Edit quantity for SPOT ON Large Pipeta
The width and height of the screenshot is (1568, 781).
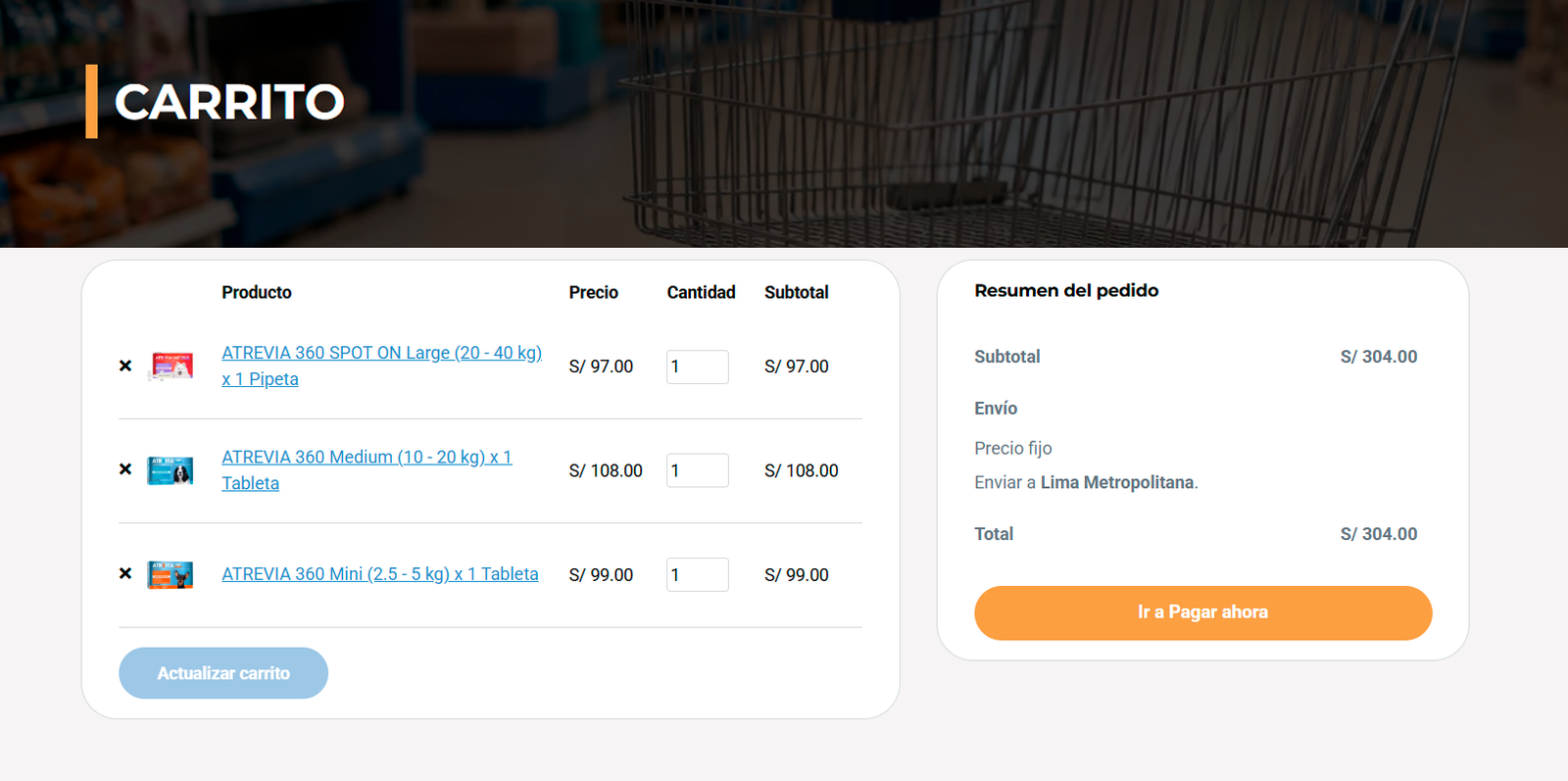(x=697, y=366)
